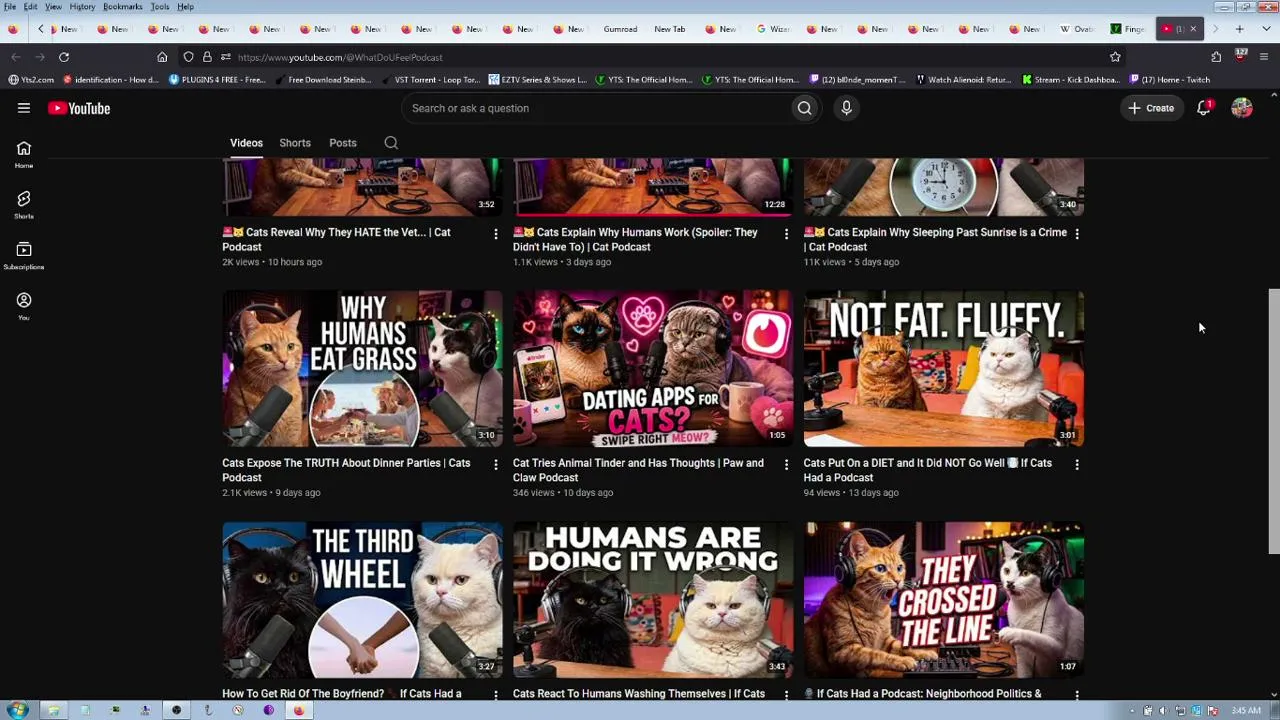Open YouTube notifications bell

click(1204, 108)
